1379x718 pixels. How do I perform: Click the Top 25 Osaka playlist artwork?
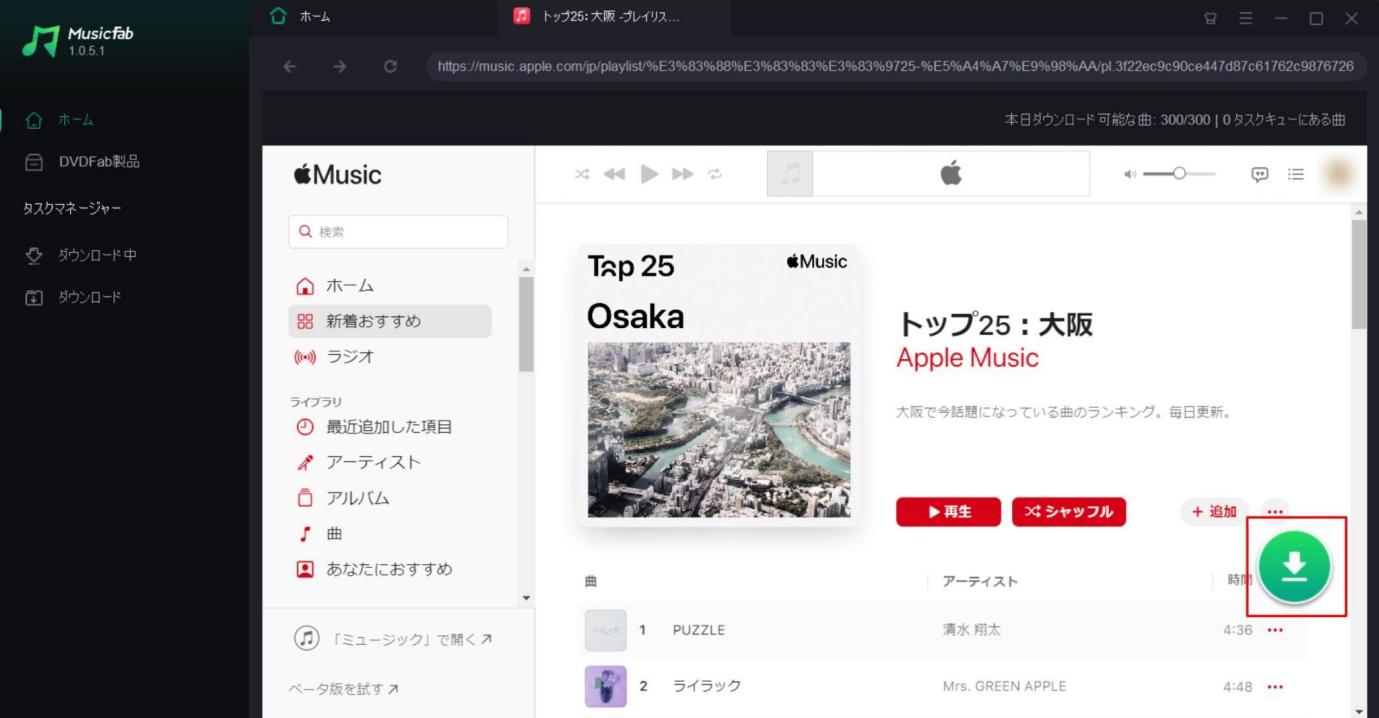(719, 385)
